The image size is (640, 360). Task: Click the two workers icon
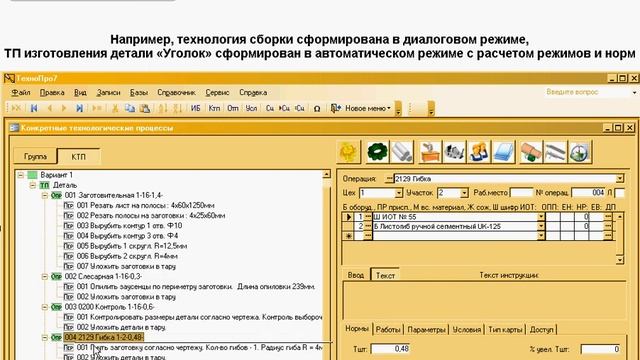tap(479, 152)
